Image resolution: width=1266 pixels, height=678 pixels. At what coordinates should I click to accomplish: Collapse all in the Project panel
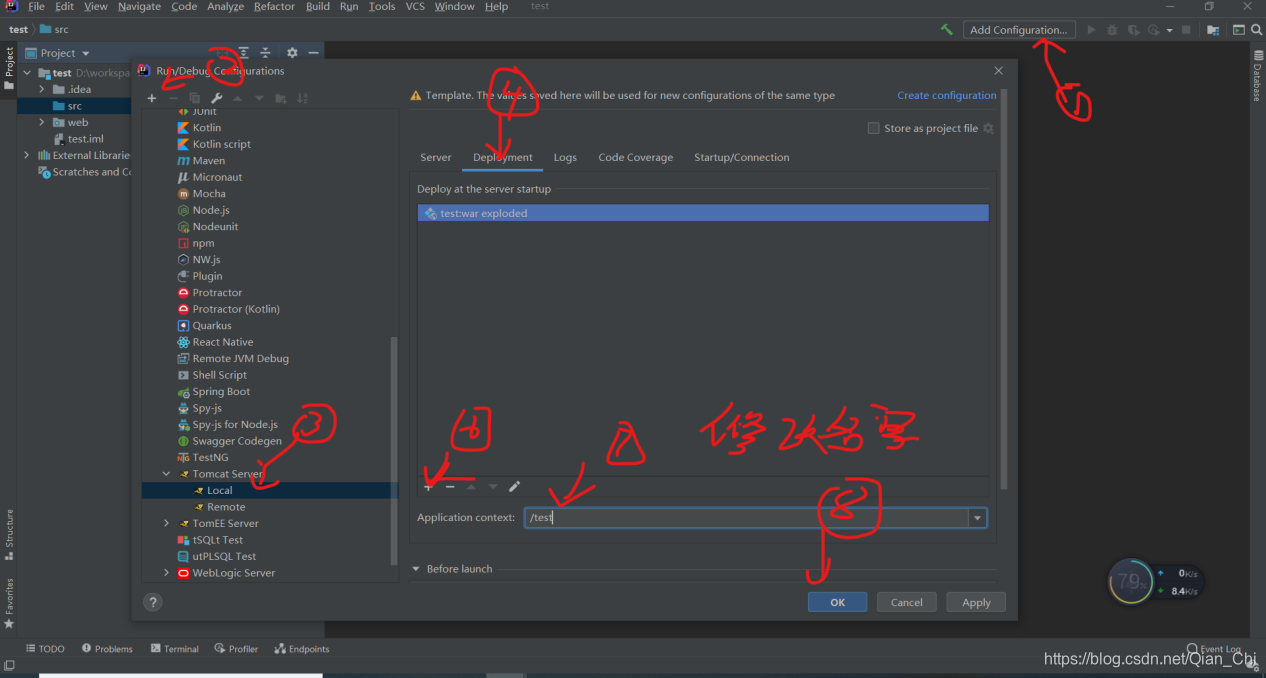pyautogui.click(x=265, y=53)
